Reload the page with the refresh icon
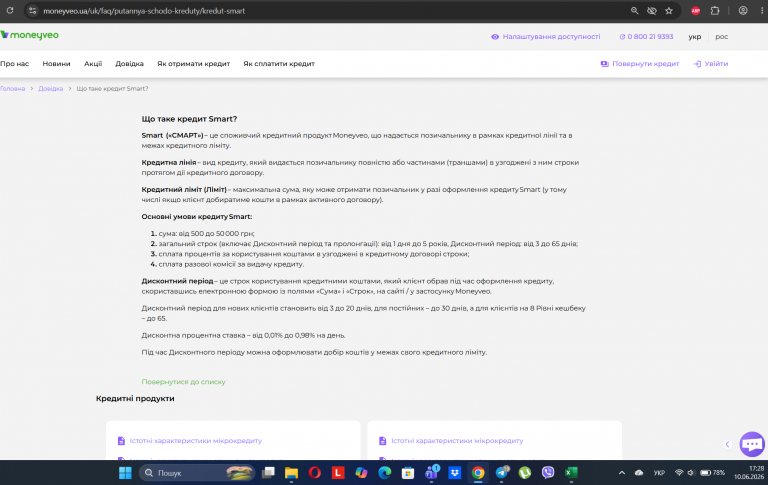 [10, 10]
